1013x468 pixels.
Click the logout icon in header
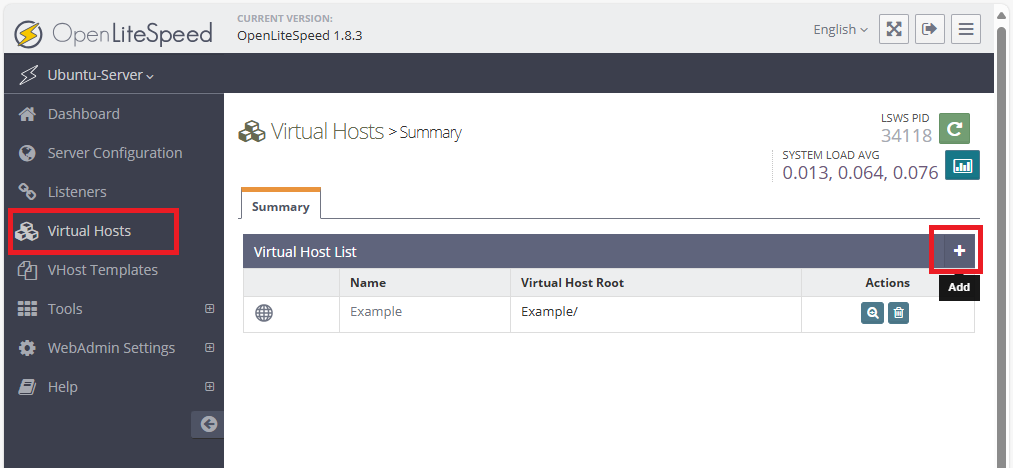930,29
